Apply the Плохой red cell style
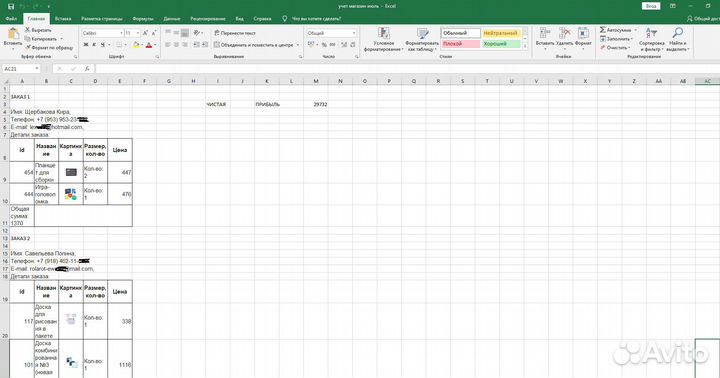The image size is (720, 378). click(461, 44)
